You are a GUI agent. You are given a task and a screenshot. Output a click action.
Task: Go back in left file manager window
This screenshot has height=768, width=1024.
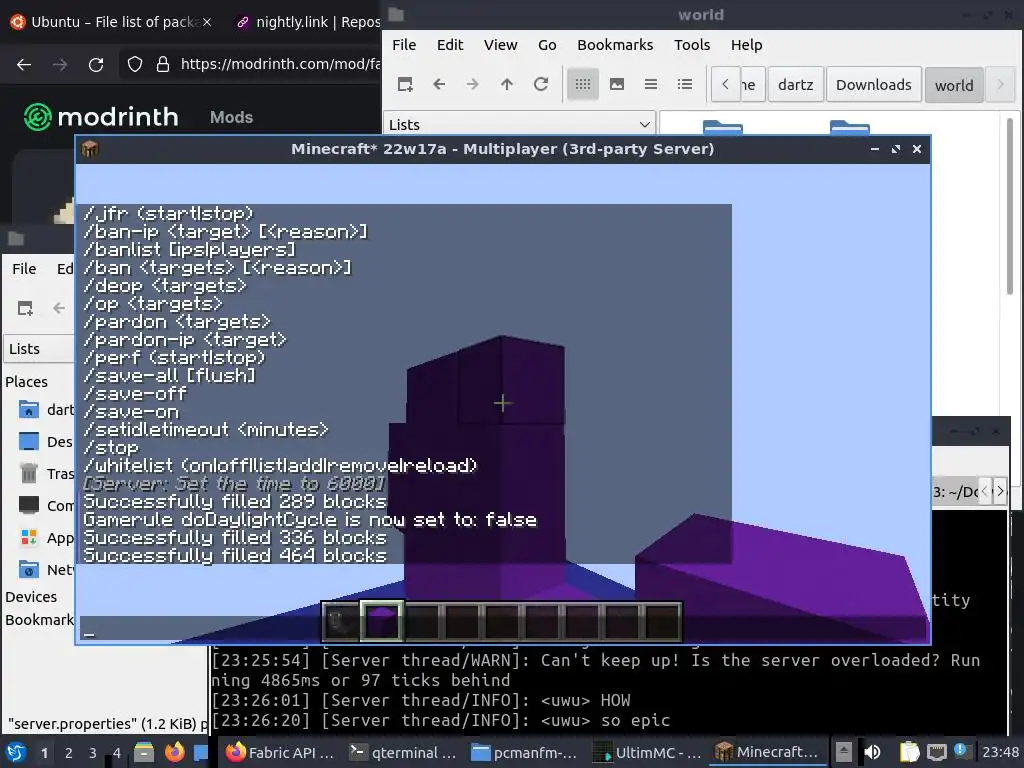pos(59,308)
